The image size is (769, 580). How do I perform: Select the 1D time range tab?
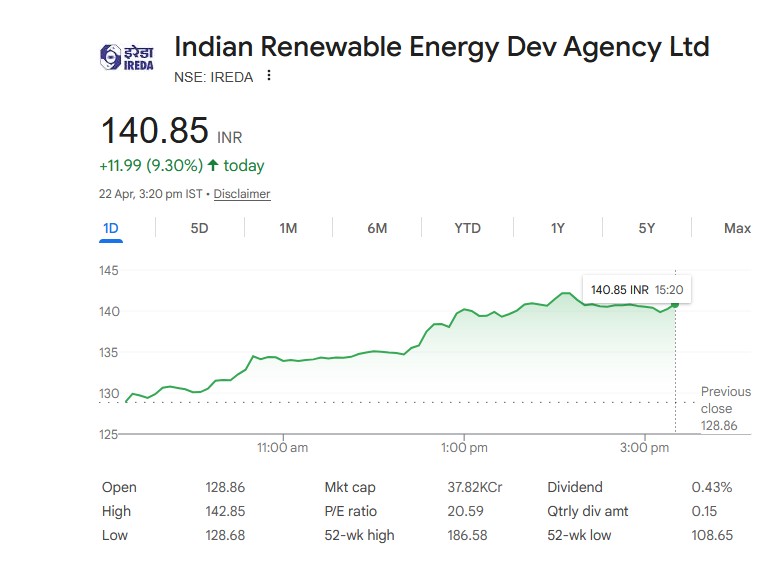click(111, 228)
